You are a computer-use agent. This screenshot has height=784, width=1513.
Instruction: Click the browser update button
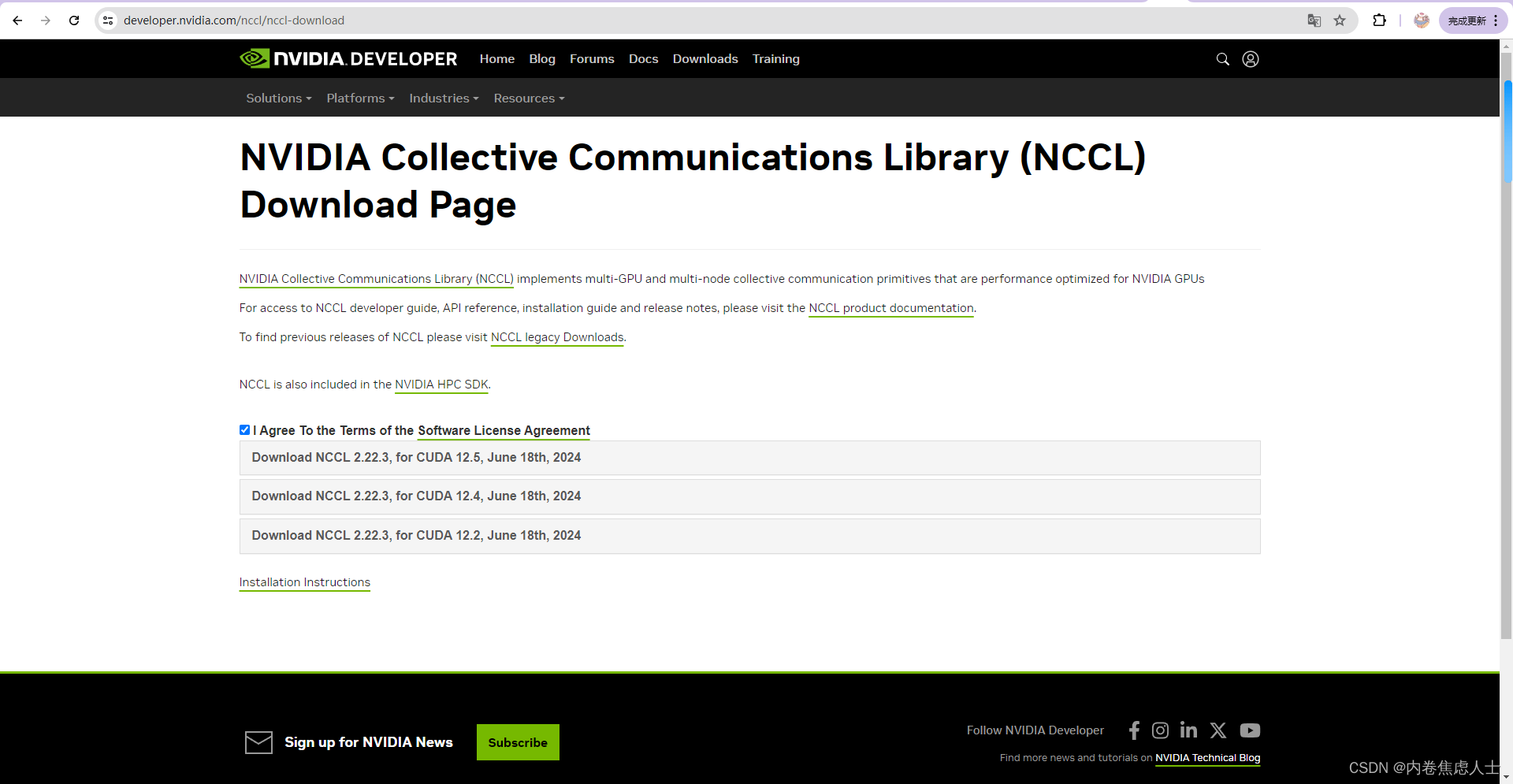[x=1473, y=20]
